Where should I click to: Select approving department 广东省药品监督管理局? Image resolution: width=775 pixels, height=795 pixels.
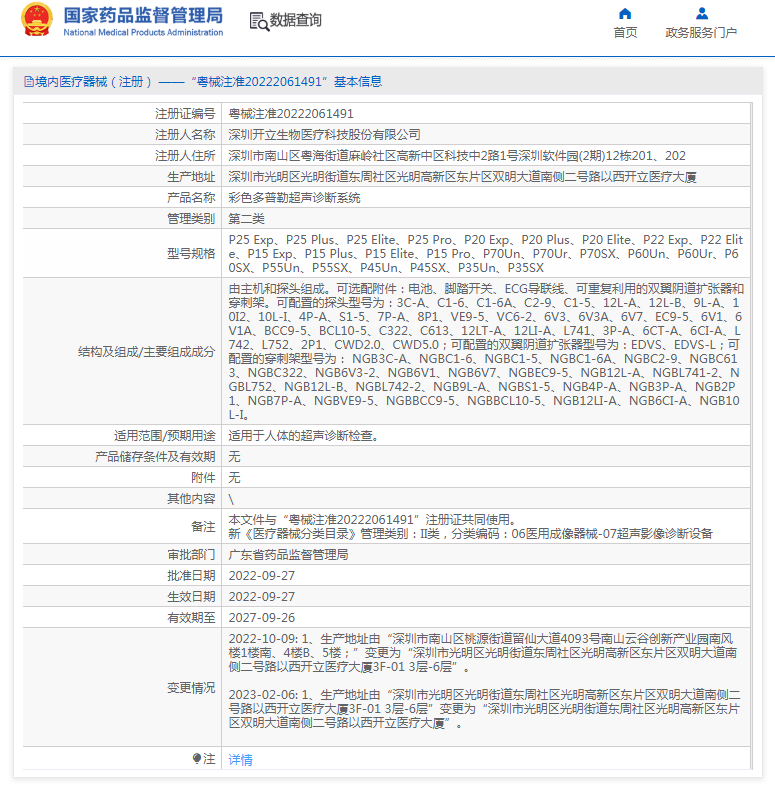point(288,555)
